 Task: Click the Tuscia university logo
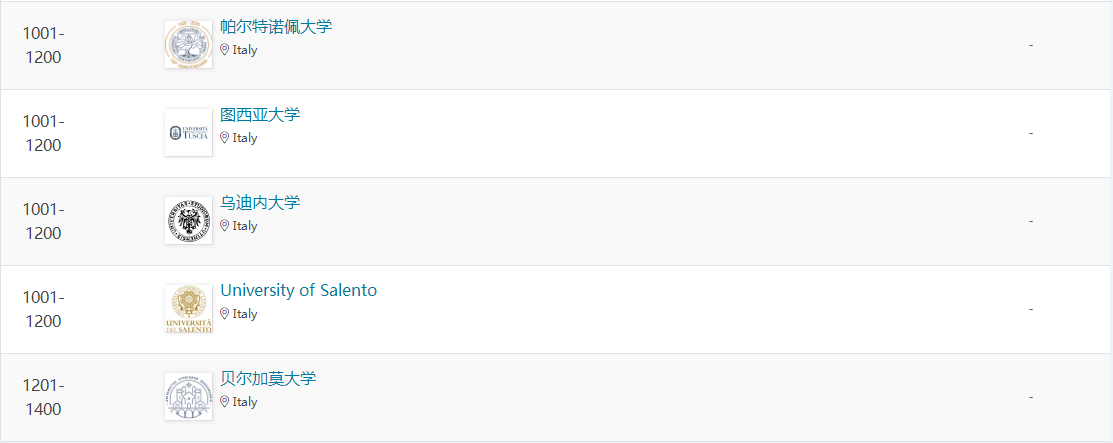coord(188,133)
